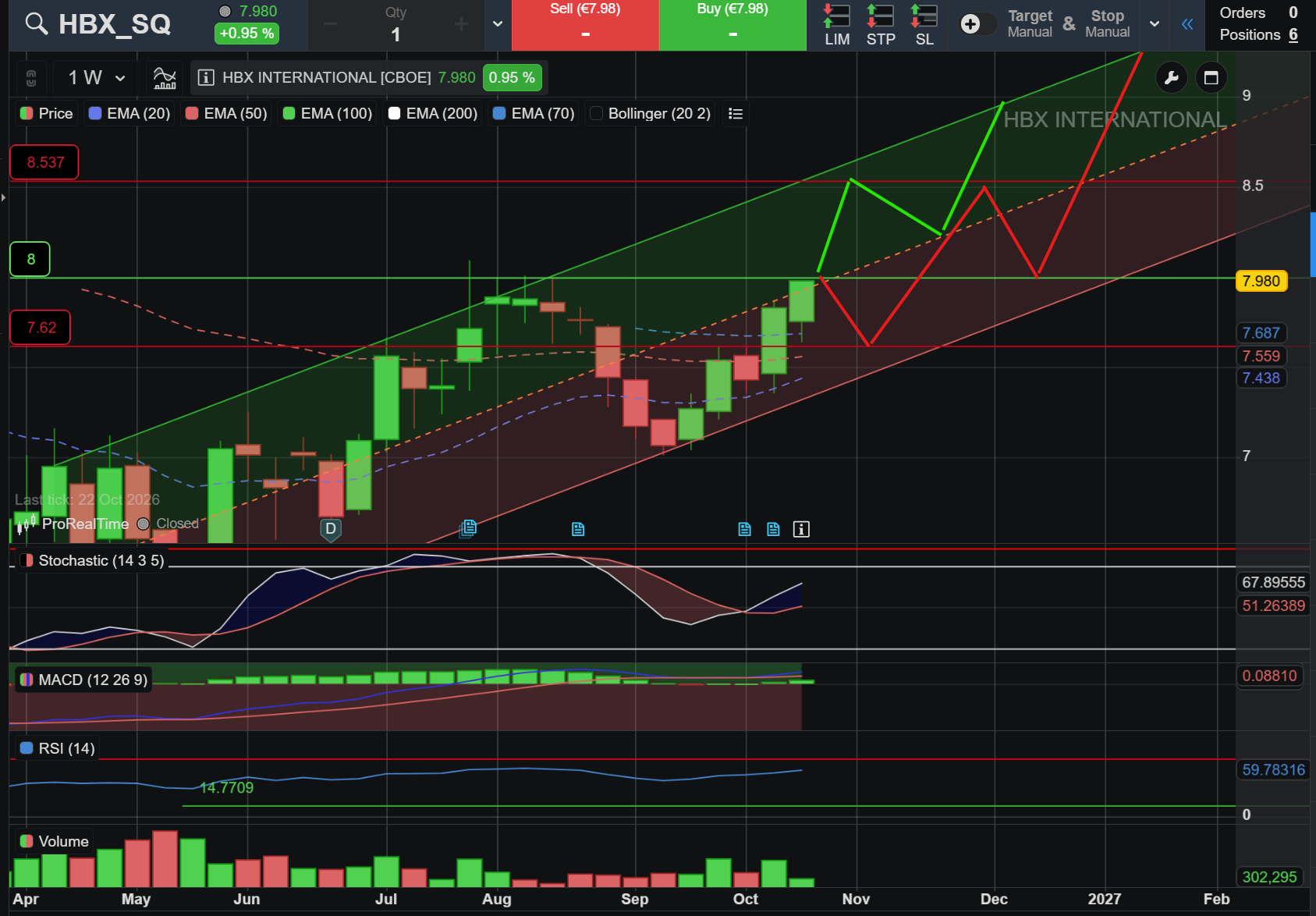Expand the quantity dropdown arrow

(498, 24)
